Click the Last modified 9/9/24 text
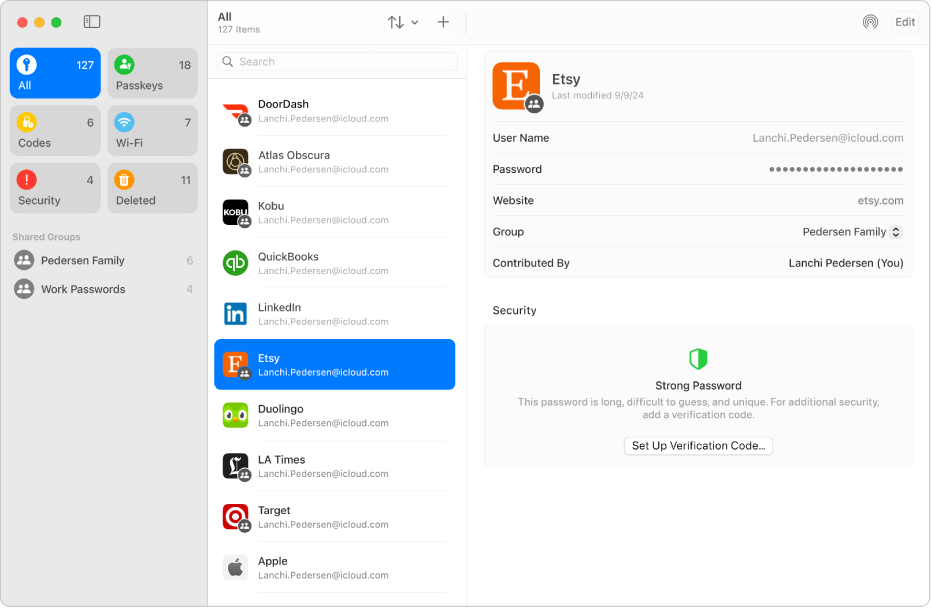Image resolution: width=932 pixels, height=610 pixels. (x=597, y=96)
